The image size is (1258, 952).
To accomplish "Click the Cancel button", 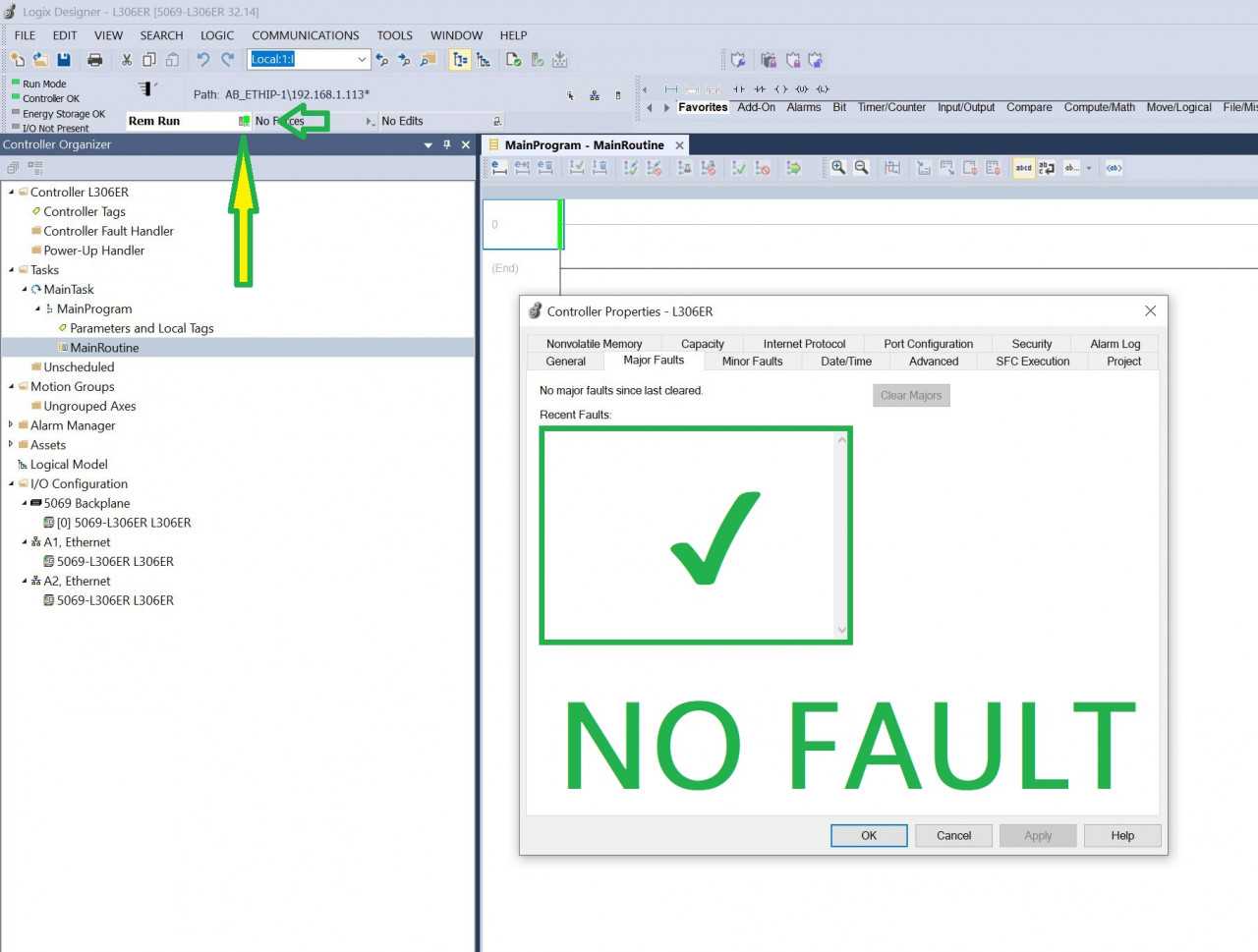I will tap(953, 835).
